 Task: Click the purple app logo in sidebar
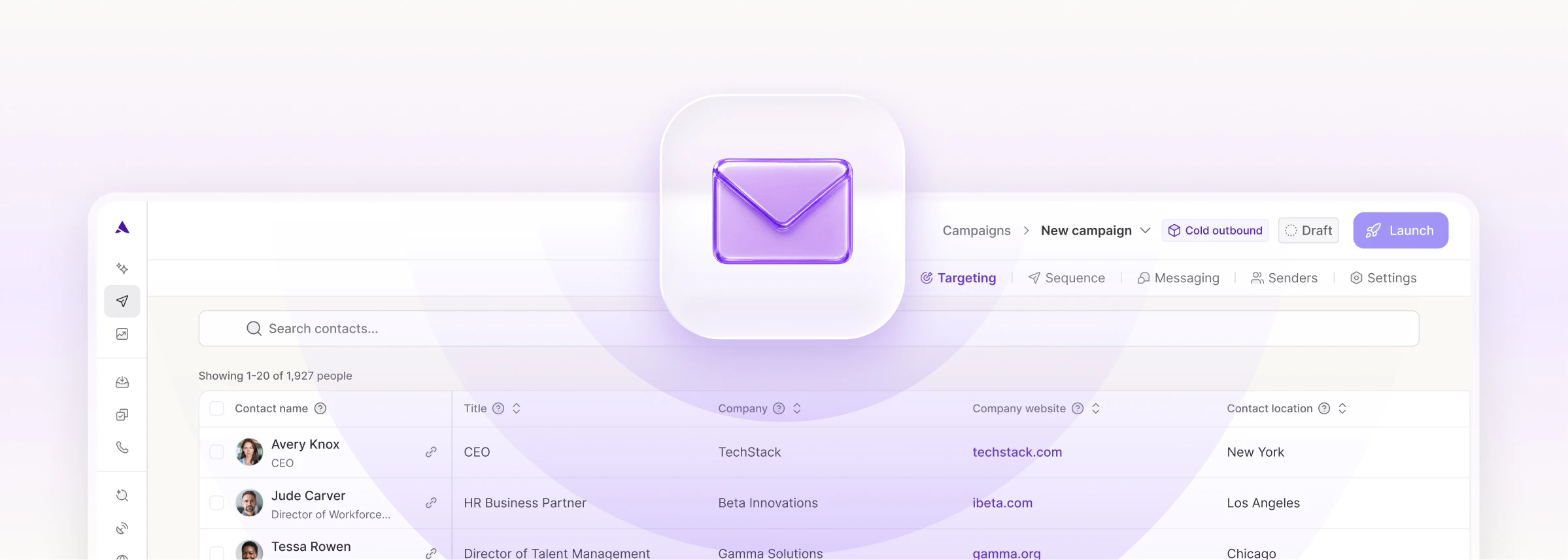(122, 227)
